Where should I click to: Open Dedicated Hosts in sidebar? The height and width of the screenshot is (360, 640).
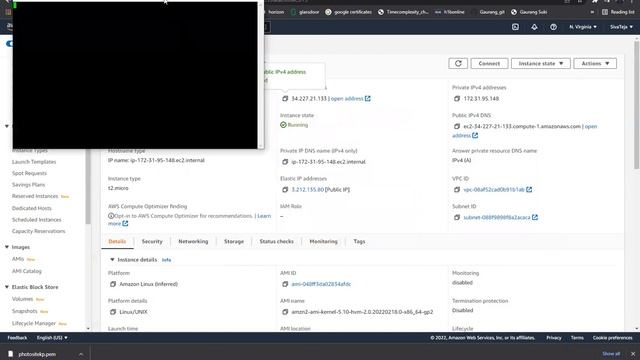click(x=32, y=208)
